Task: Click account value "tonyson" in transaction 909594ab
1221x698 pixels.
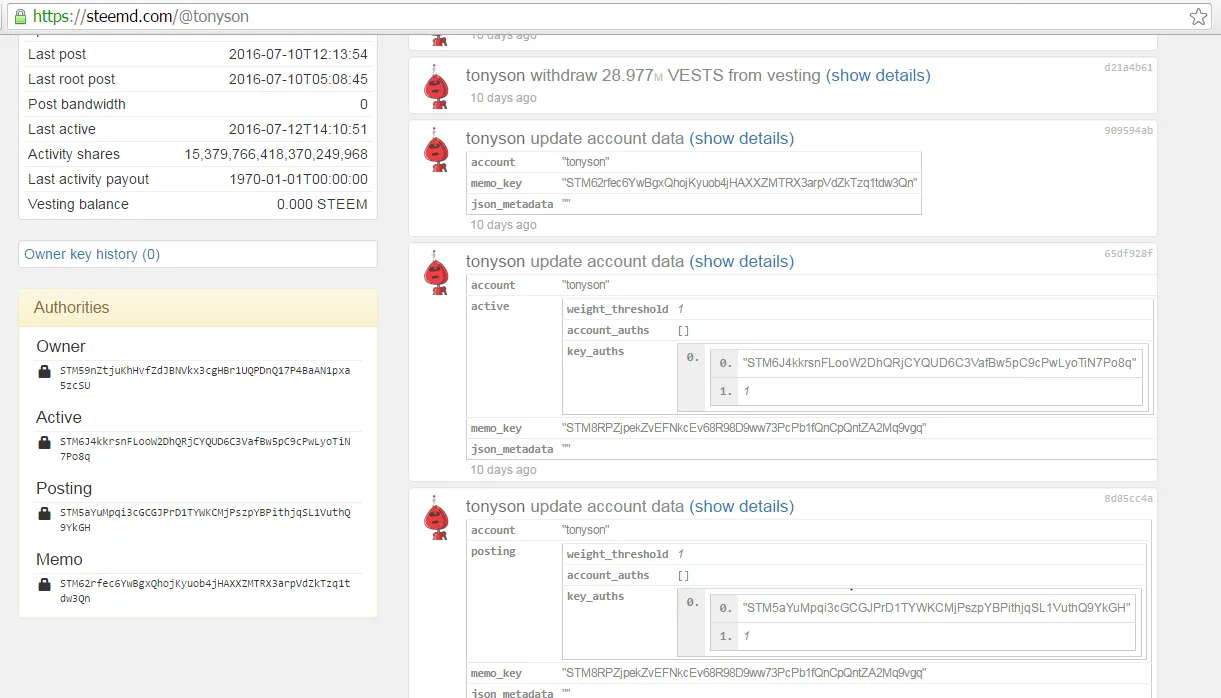Action: click(585, 162)
